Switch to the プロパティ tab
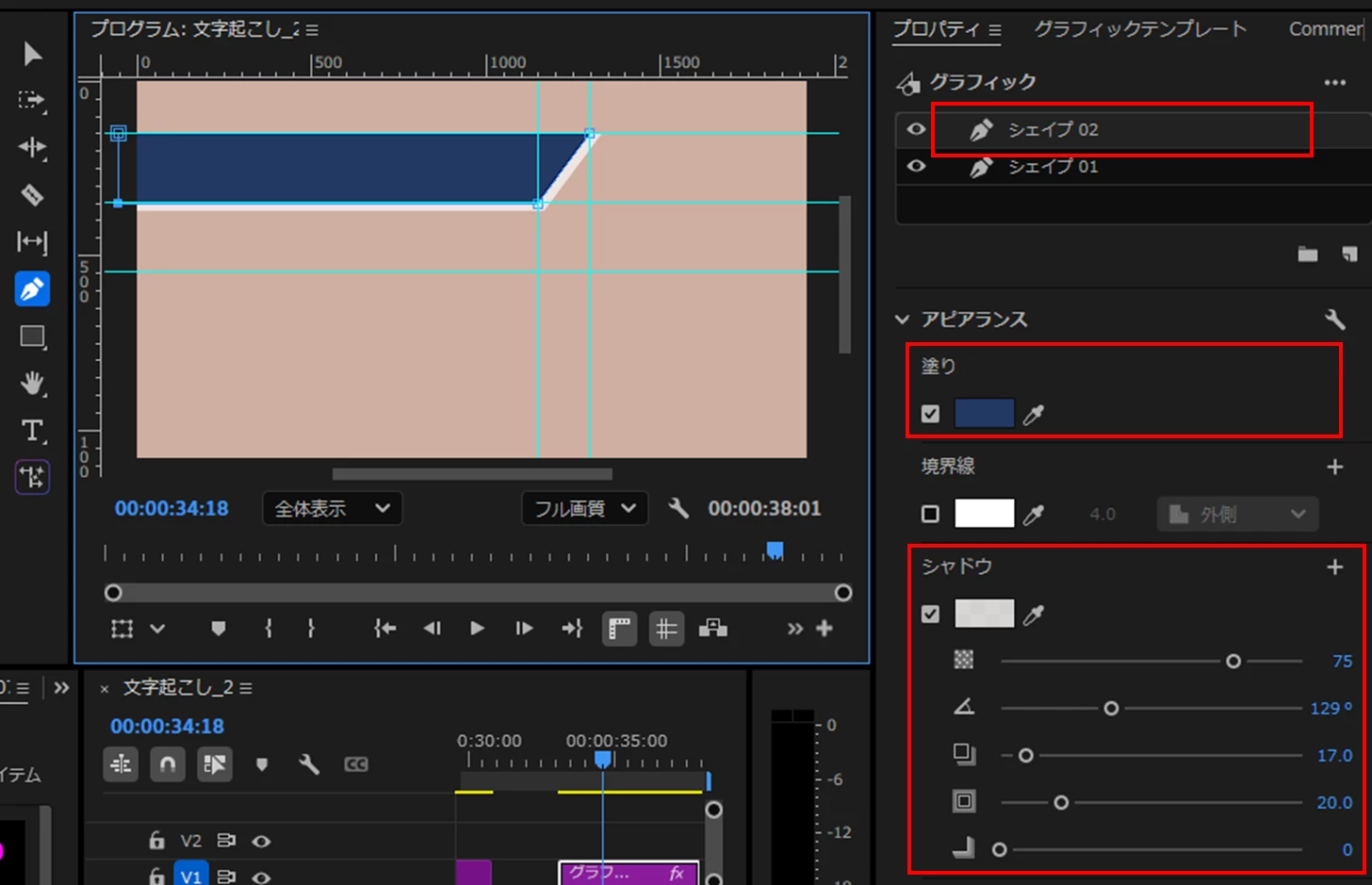 pyautogui.click(x=937, y=29)
